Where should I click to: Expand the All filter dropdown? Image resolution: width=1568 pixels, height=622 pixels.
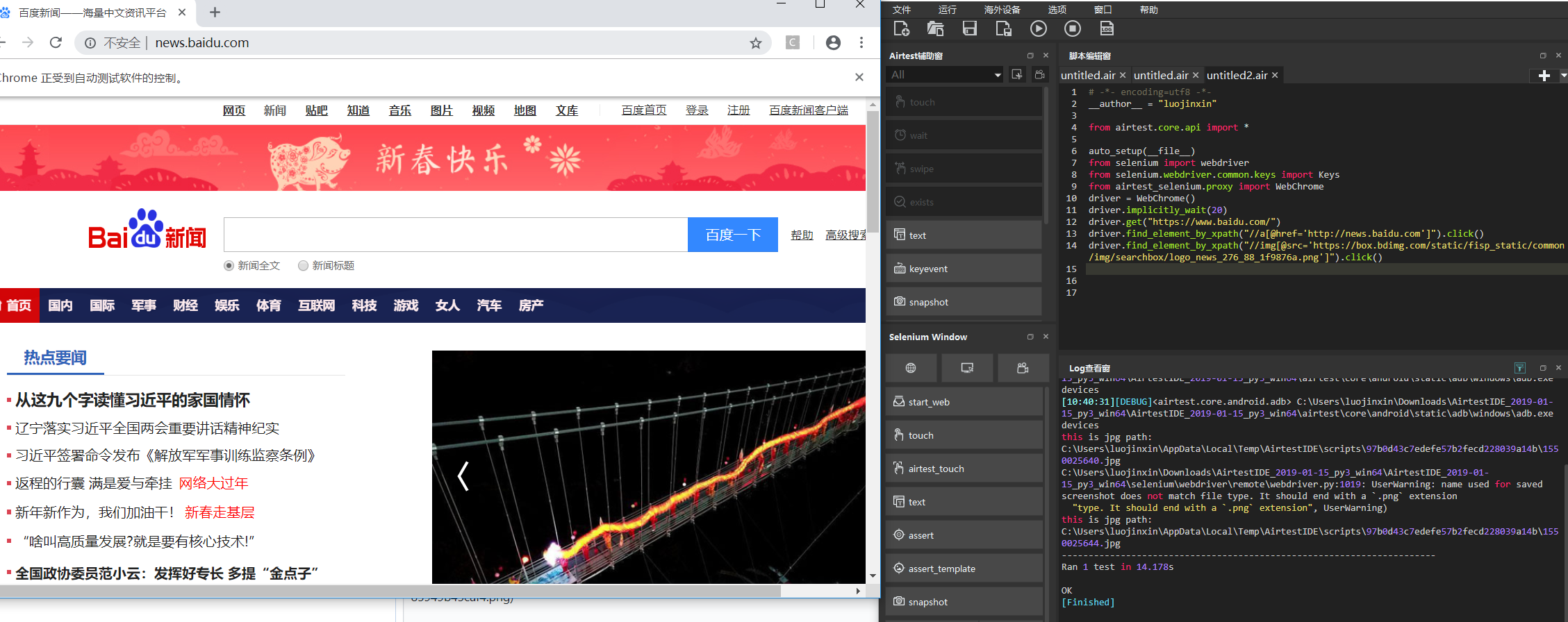[x=946, y=74]
